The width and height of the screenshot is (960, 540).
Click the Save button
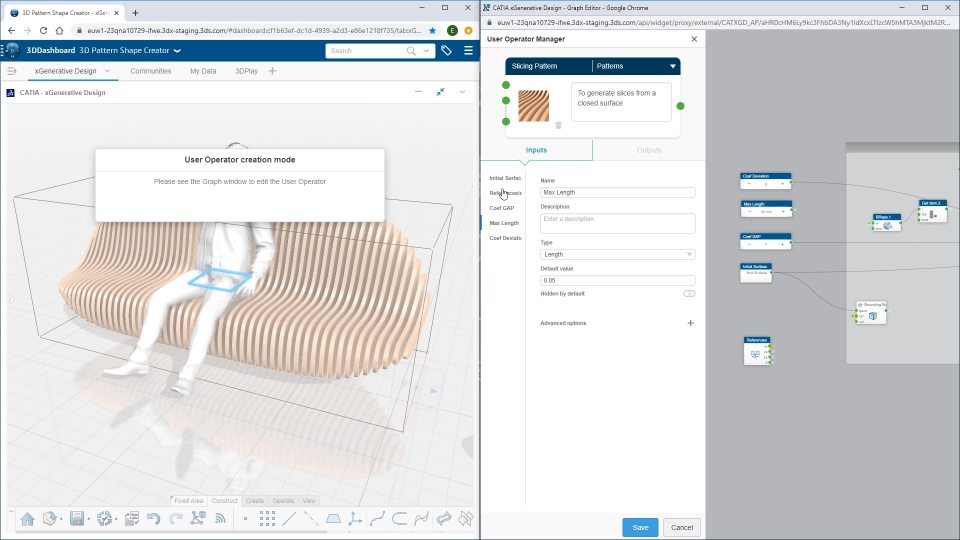[640, 527]
